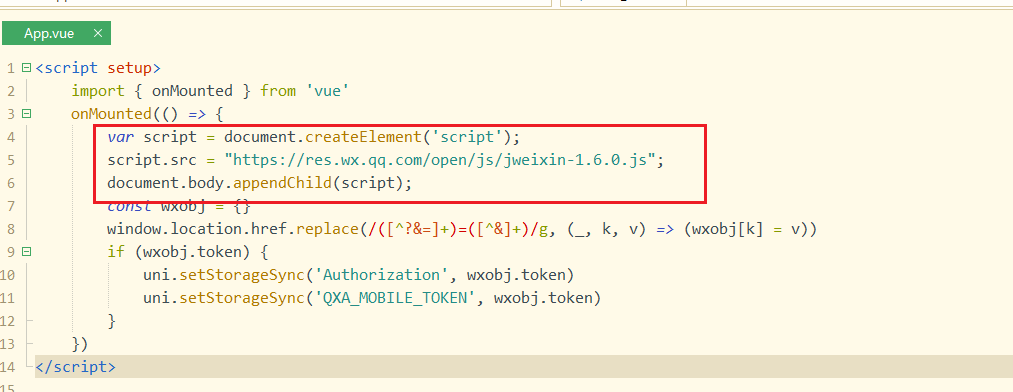Collapse the script setup block fold marker

click(26, 67)
